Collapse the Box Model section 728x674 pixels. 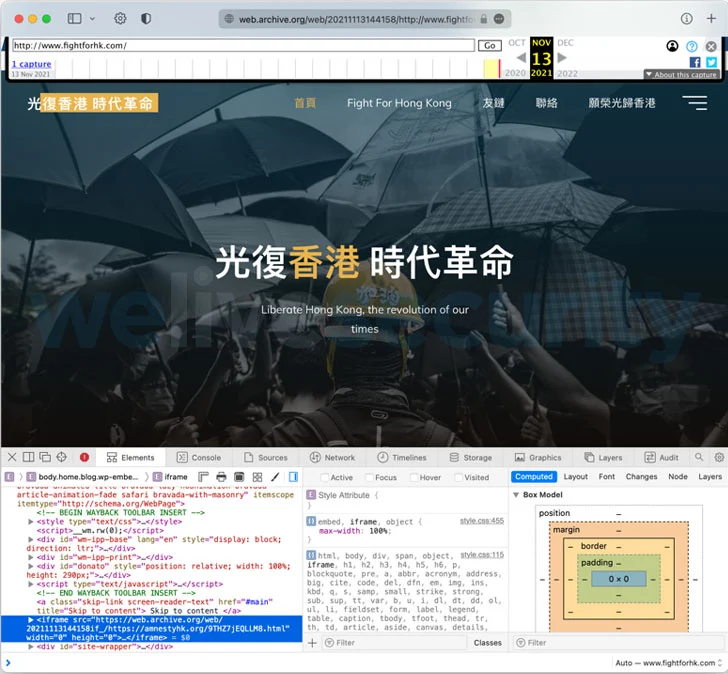tap(516, 495)
